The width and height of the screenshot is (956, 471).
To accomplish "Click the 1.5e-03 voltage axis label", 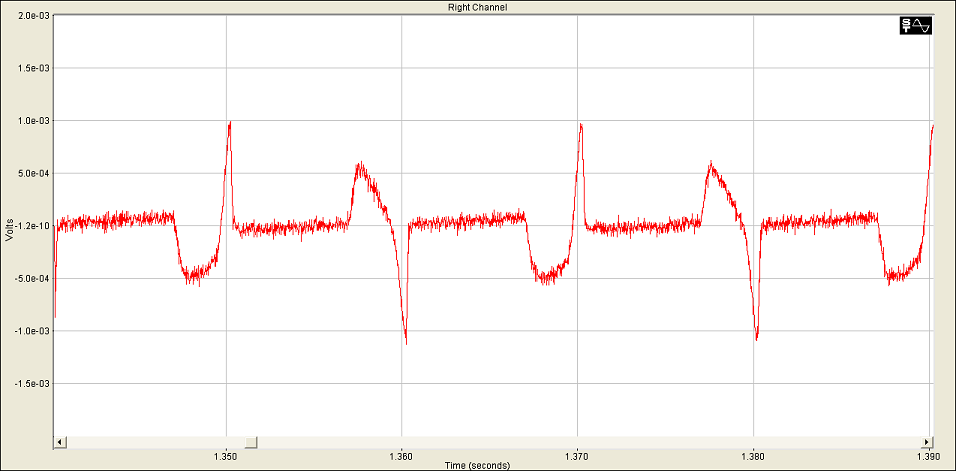I will [x=34, y=68].
